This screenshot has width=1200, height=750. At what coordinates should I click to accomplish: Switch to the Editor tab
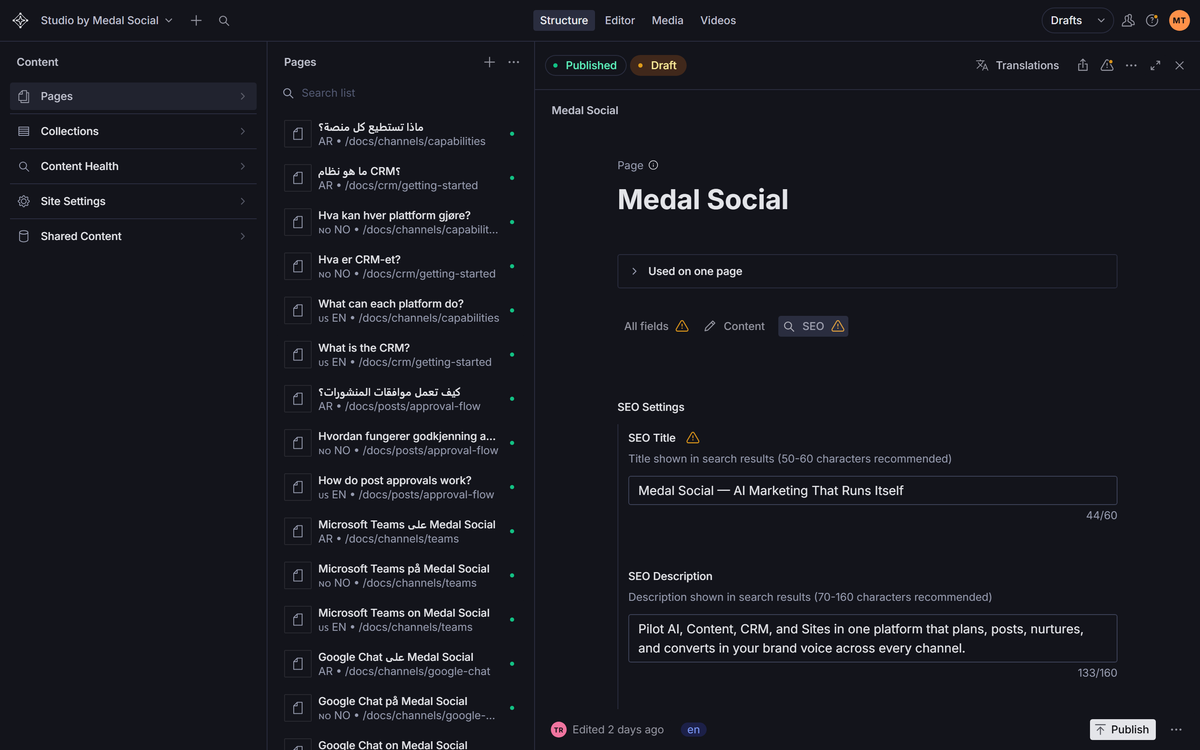(620, 20)
